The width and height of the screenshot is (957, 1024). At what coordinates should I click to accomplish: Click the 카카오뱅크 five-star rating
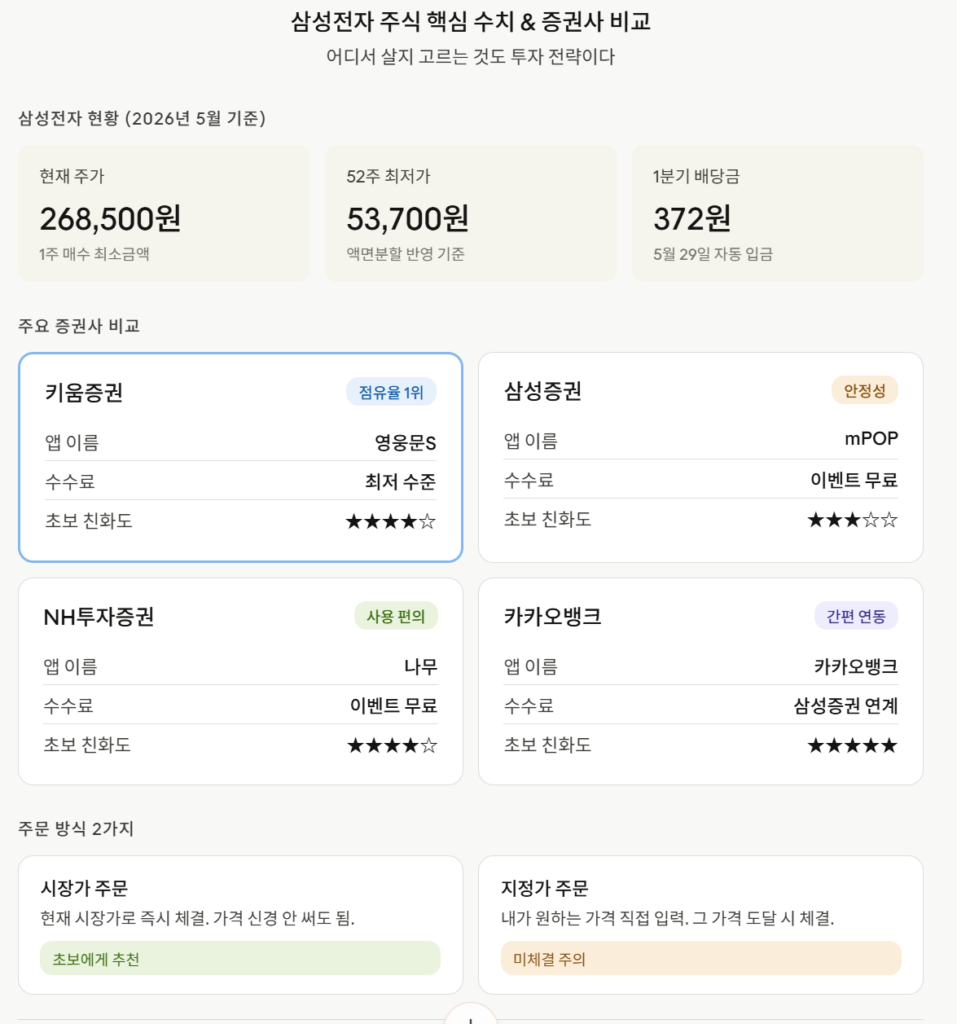(x=852, y=745)
